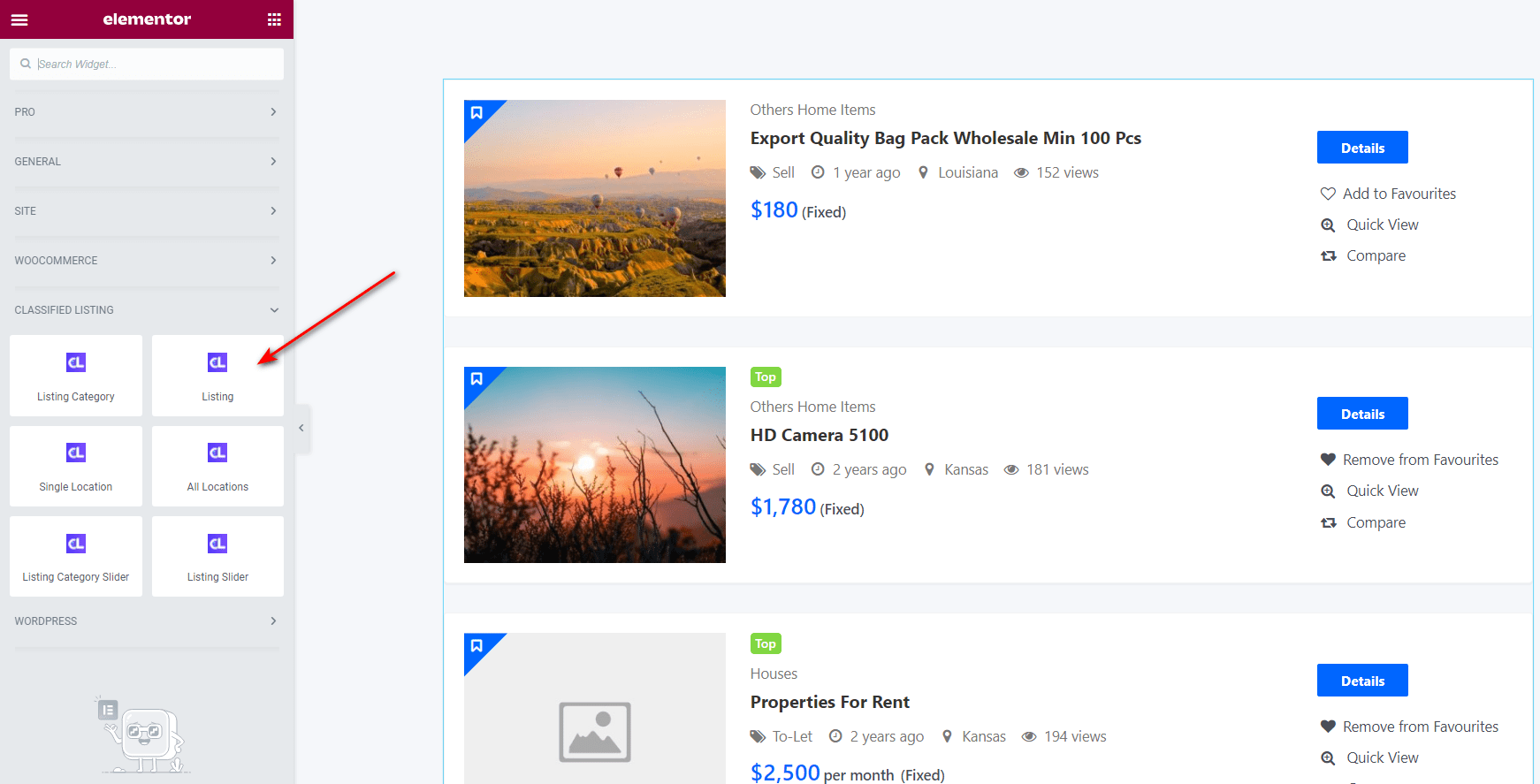Expand the WORDPRESS widget category
Image resolution: width=1540 pixels, height=784 pixels.
tap(147, 621)
